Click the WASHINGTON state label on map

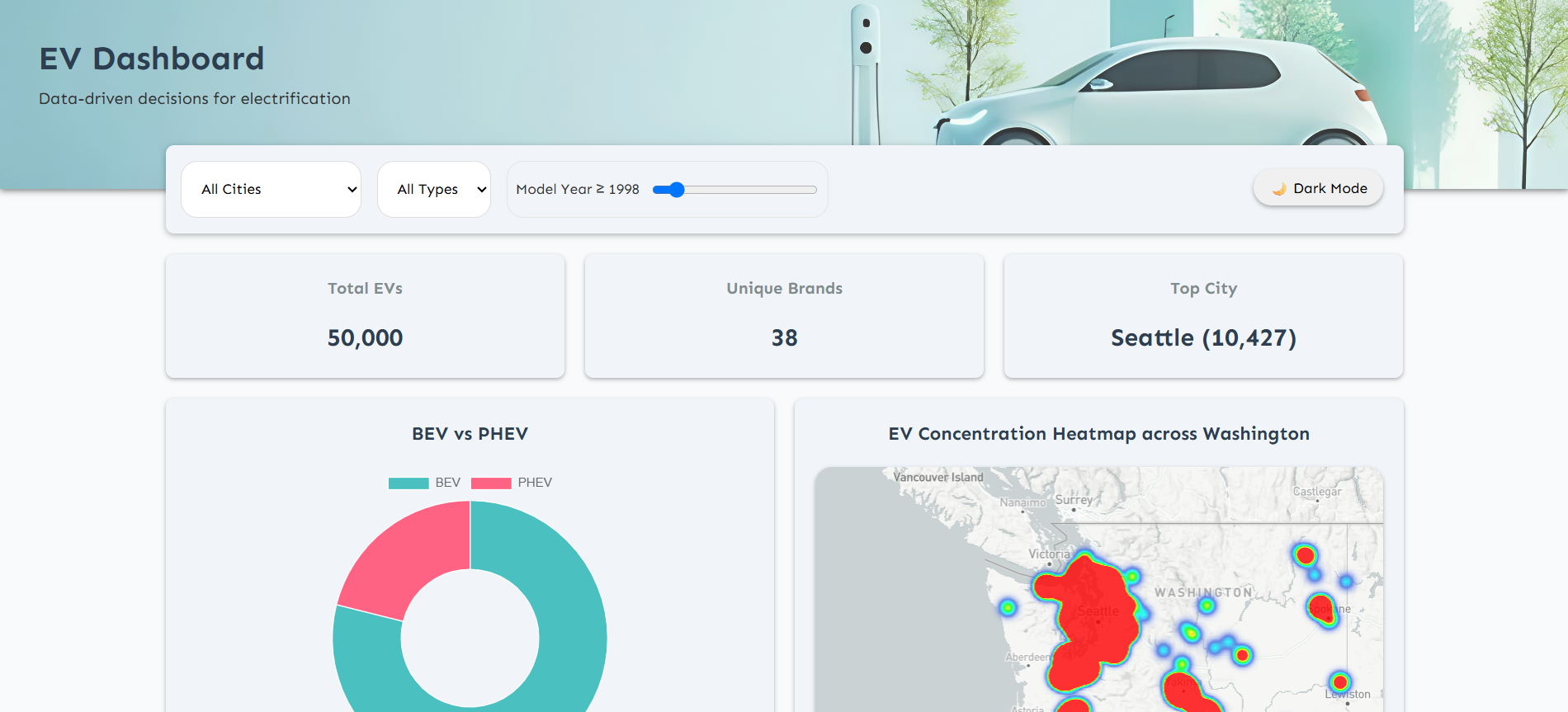click(x=1203, y=592)
